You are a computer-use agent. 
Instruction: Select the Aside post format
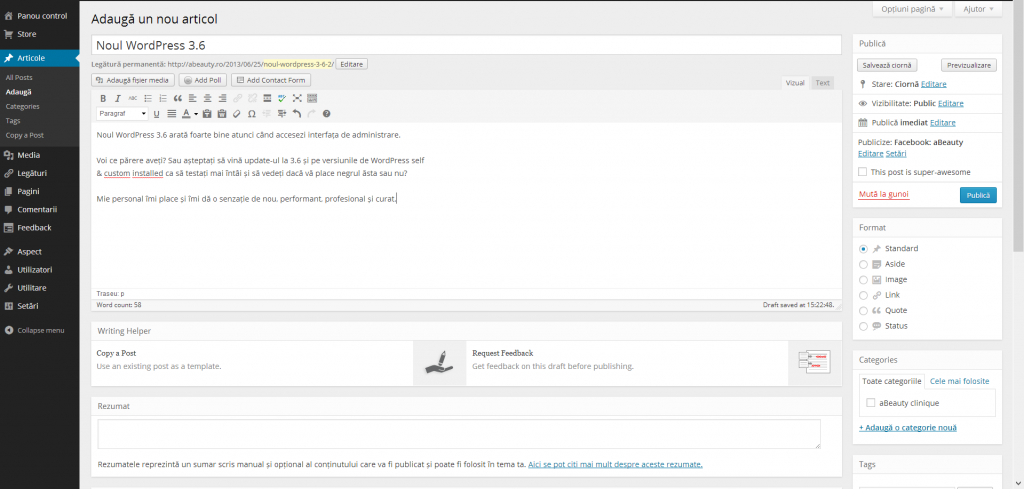(x=863, y=264)
